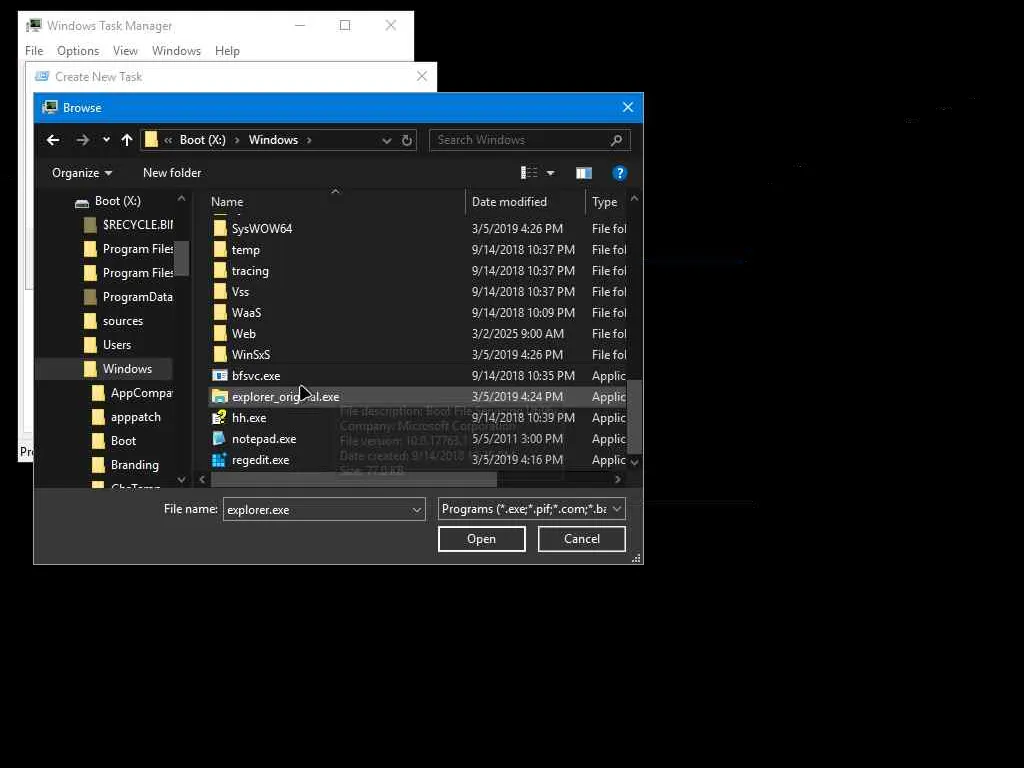Viewport: 1024px width, 768px height.
Task: Select the WaaS folder icon
Action: click(220, 313)
